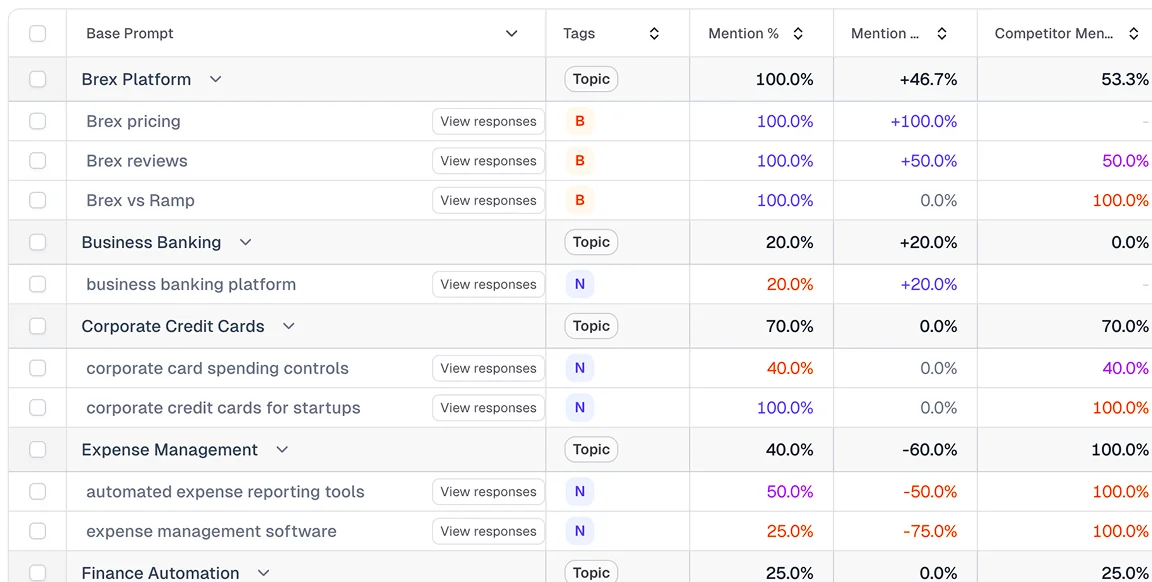Screen dimensions: 1152x582
Task: Open the Base Prompt column dropdown
Action: (x=511, y=33)
